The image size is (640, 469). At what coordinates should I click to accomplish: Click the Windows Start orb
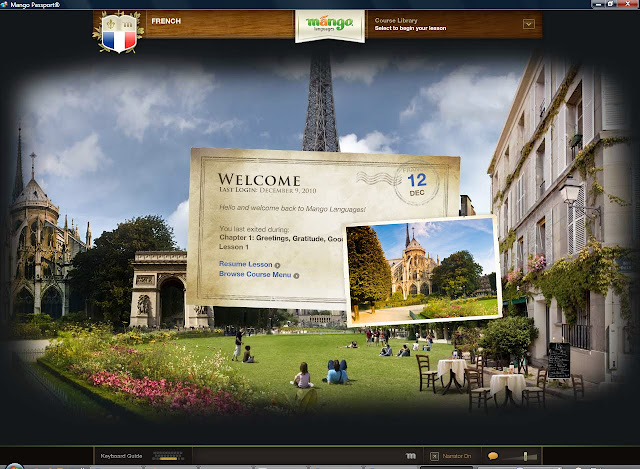click(x=14, y=466)
